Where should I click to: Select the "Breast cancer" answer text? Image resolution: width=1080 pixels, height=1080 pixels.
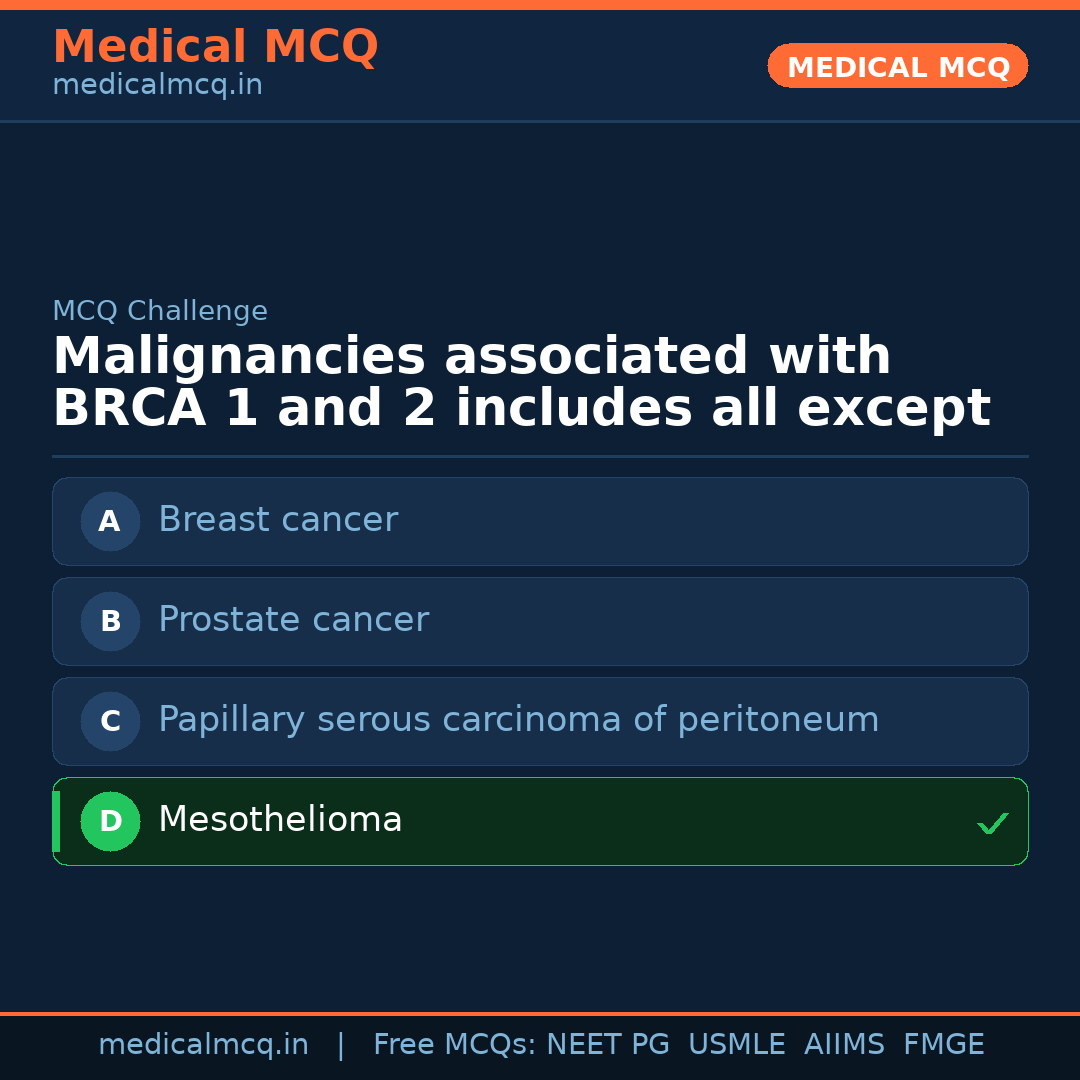point(278,520)
